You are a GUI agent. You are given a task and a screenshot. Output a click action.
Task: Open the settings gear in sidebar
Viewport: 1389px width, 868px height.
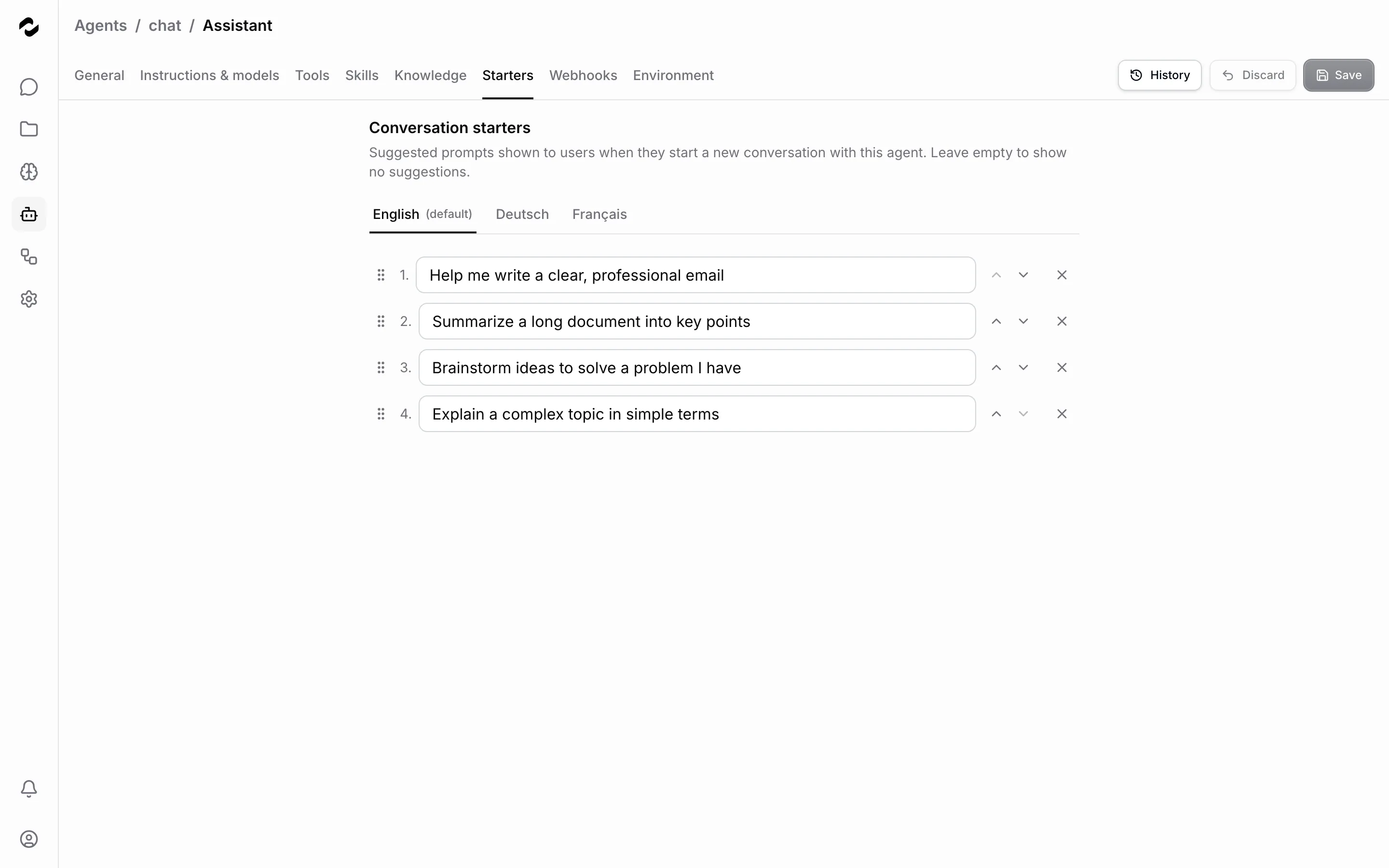pos(29,299)
